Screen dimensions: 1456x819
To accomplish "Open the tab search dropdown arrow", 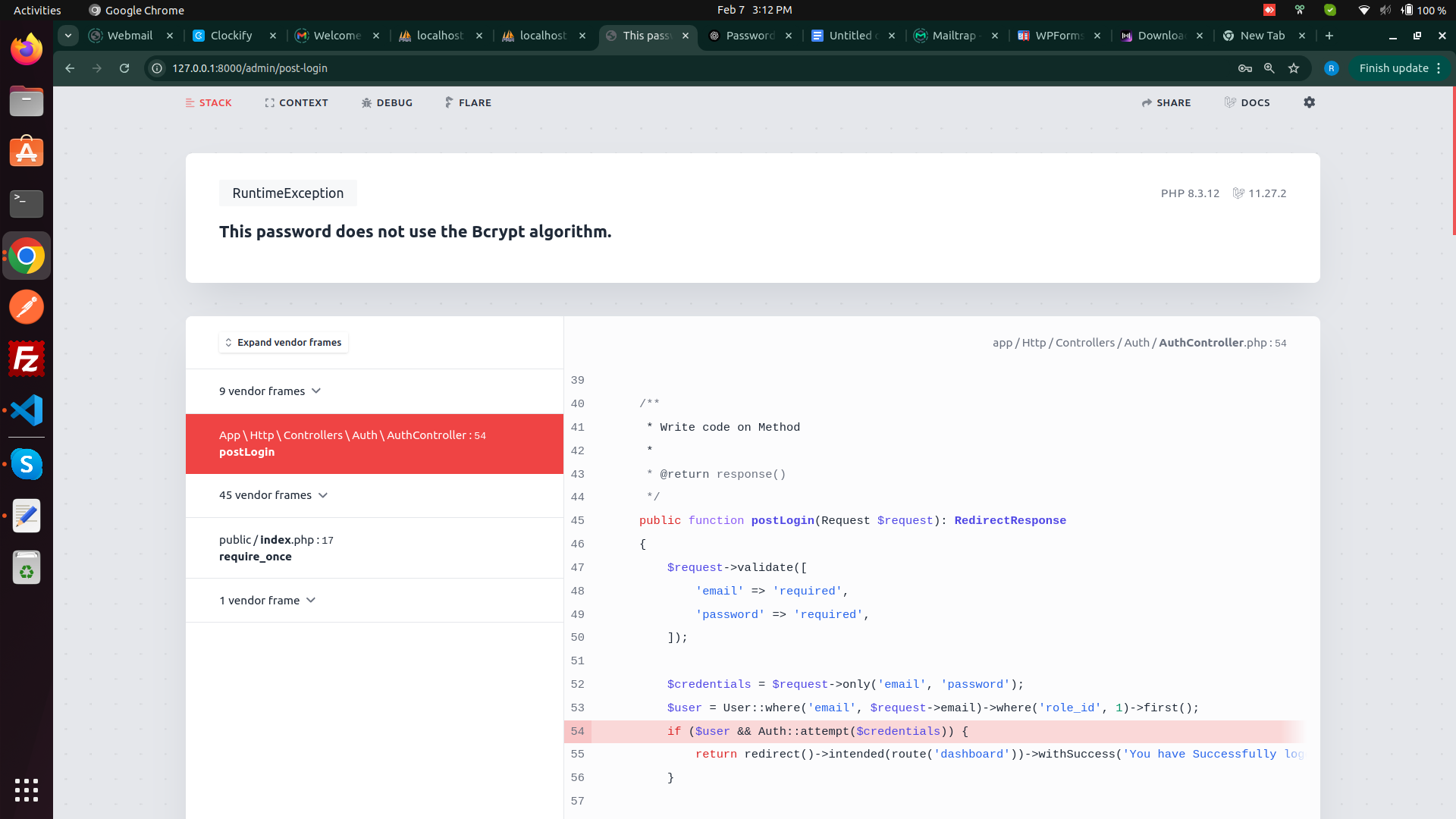I will click(x=68, y=36).
